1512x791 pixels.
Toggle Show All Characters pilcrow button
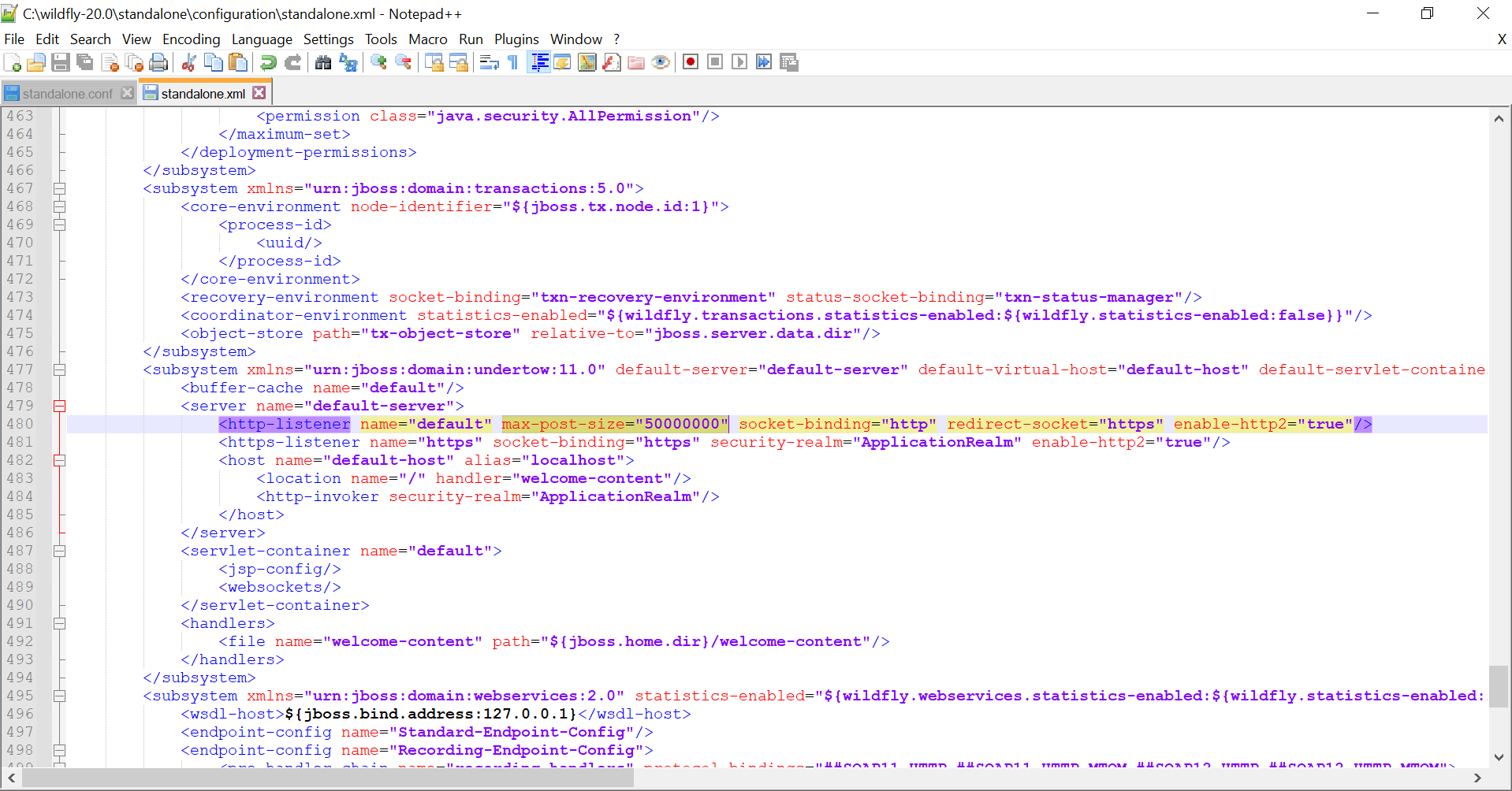click(513, 62)
